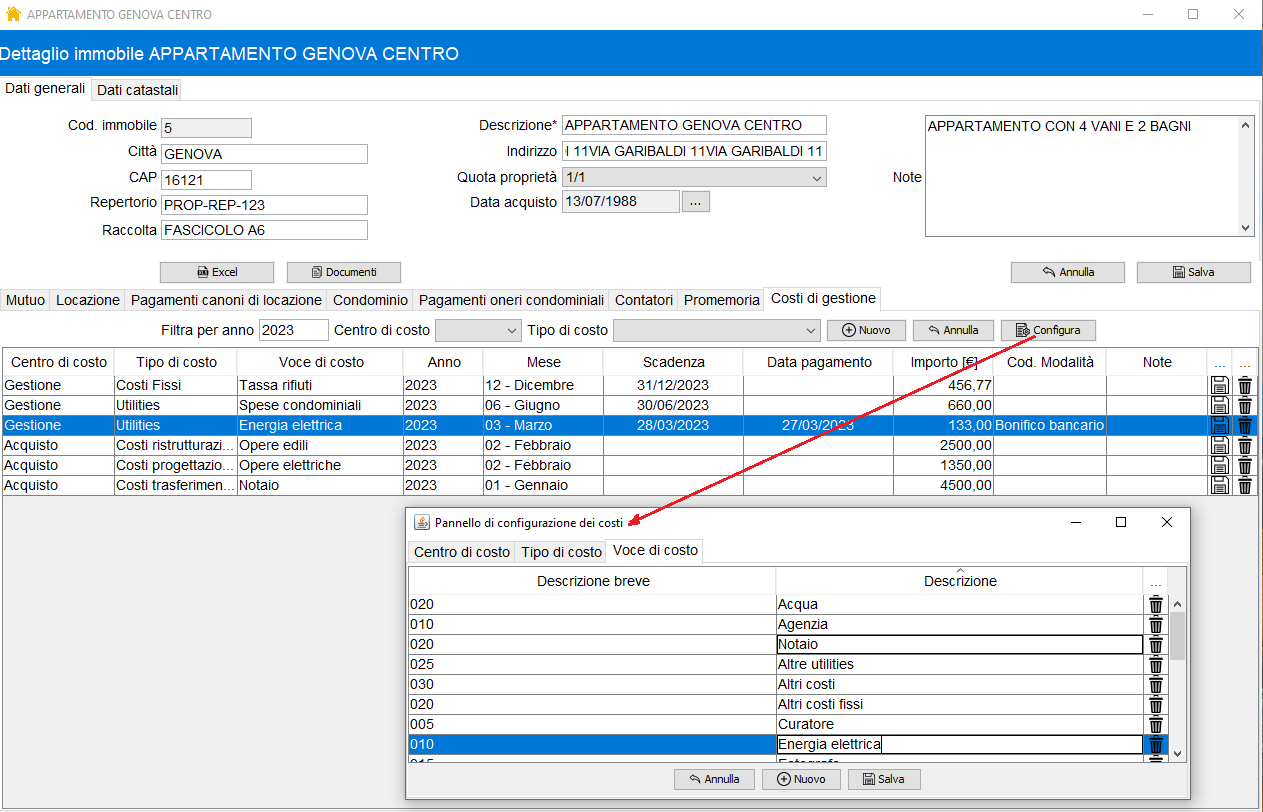Open document icon for Opere edili row
Image resolution: width=1263 pixels, height=812 pixels.
1219,445
